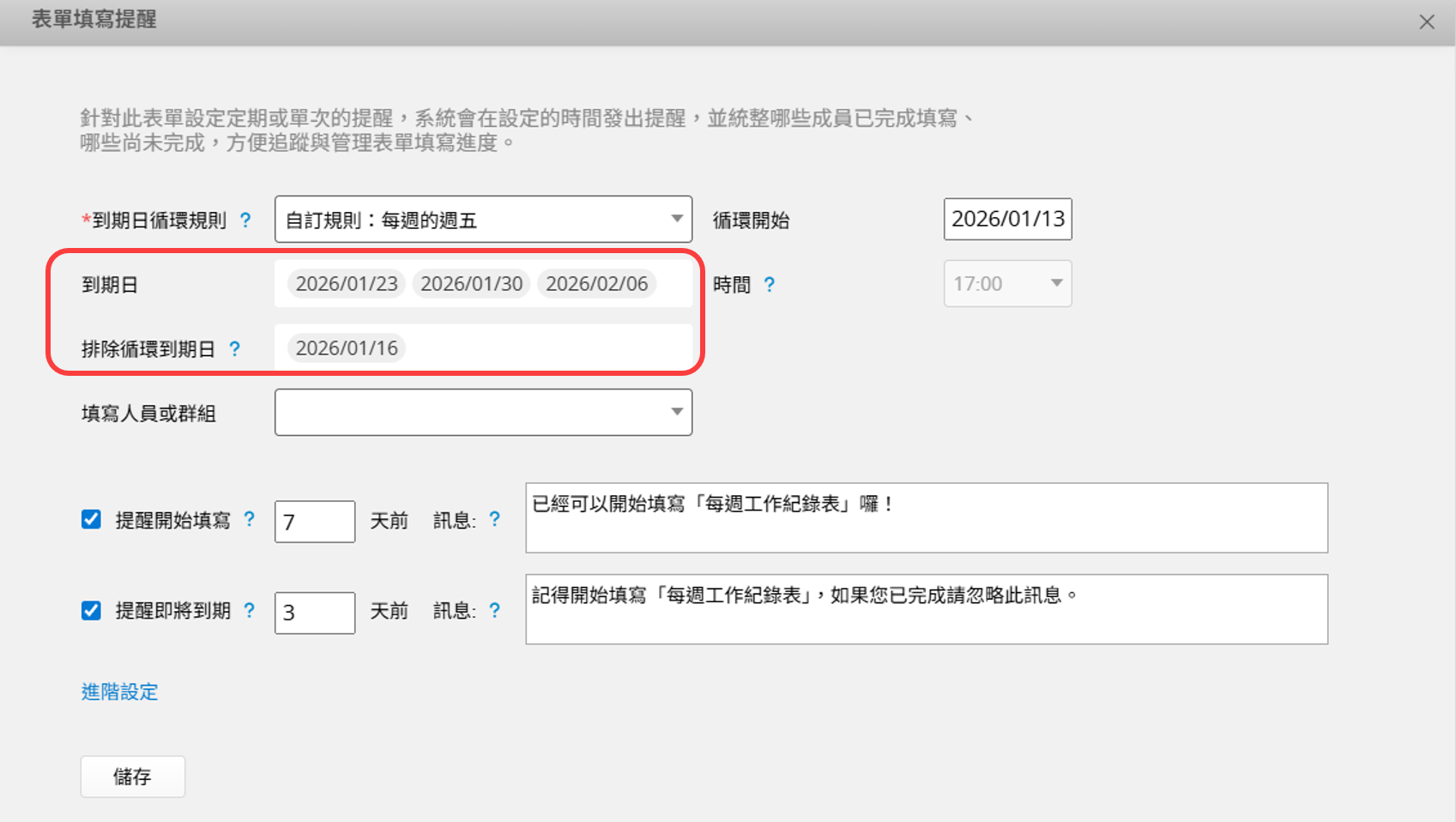The height and width of the screenshot is (822, 1456).
Task: Close the 表單填寫提醒 dialog
Action: tap(1426, 22)
